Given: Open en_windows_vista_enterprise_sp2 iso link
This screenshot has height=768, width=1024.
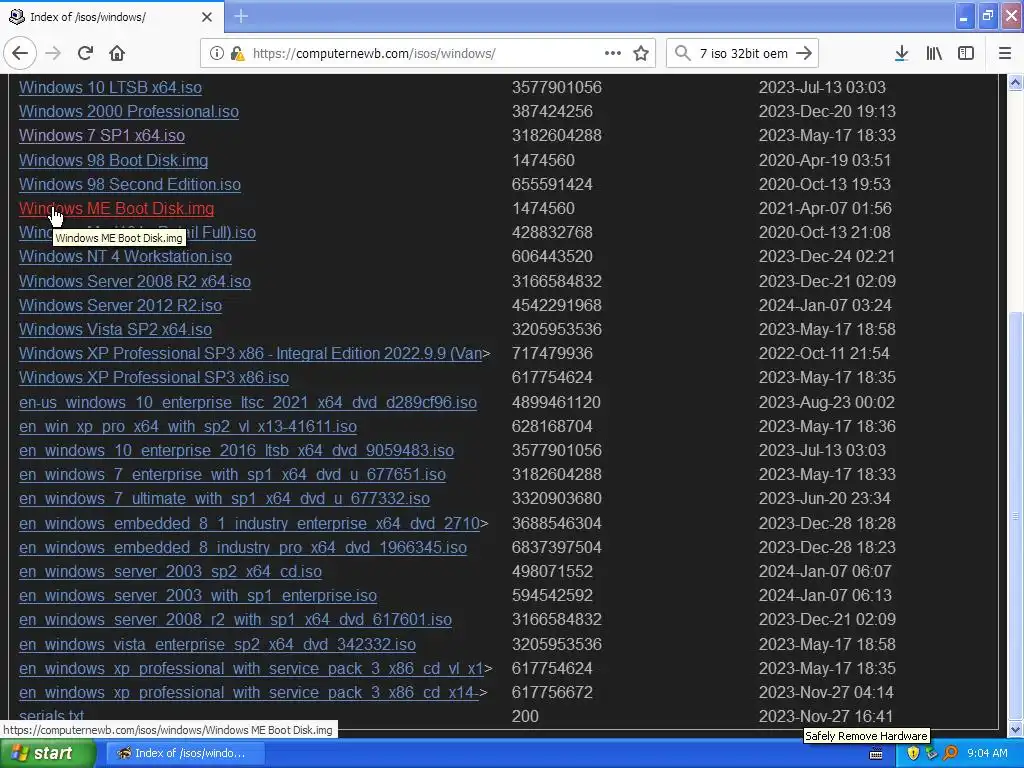Looking at the screenshot, I should point(217,645).
